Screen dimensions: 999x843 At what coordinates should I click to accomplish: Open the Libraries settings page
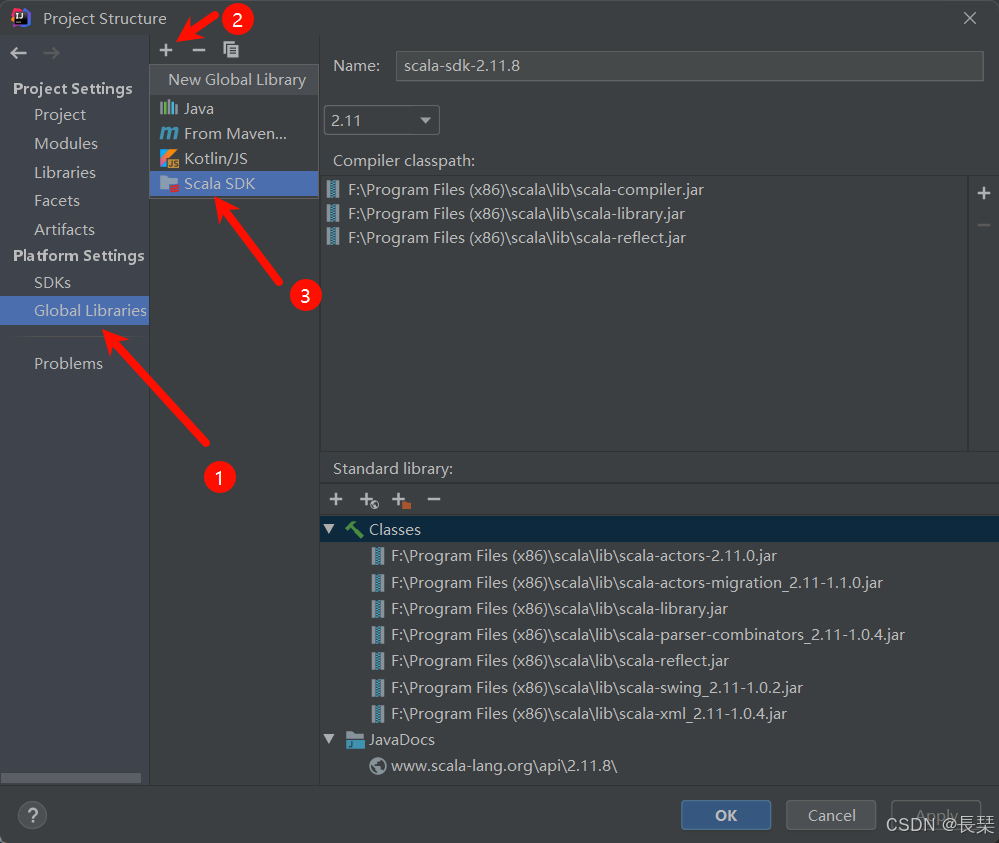coord(65,172)
